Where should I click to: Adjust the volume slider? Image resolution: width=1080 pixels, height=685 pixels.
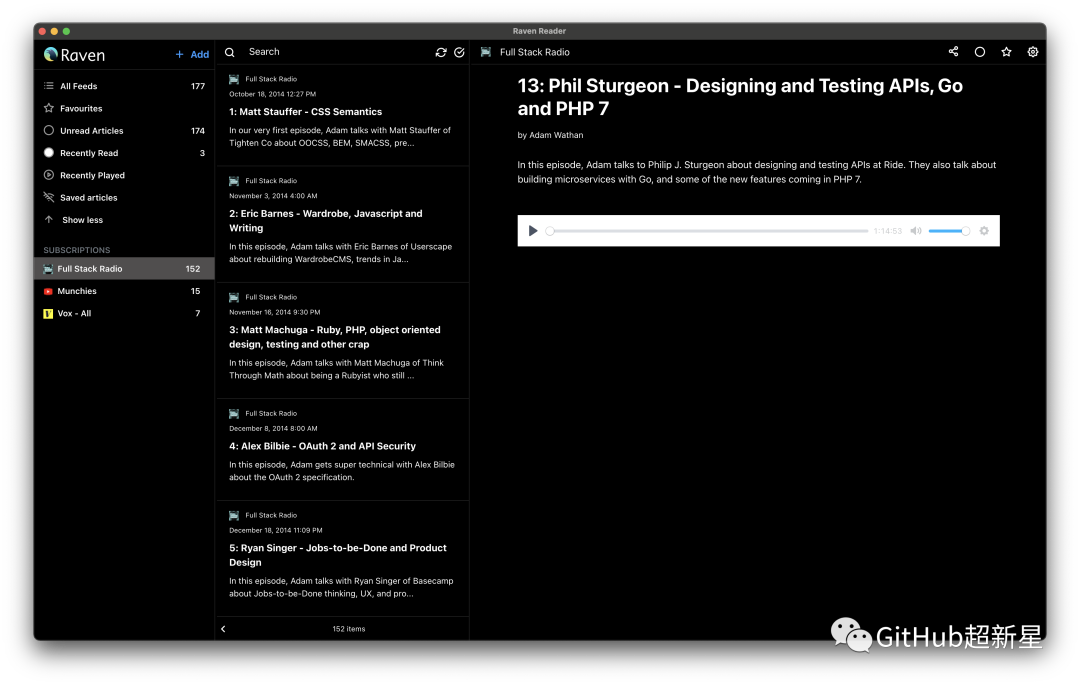point(949,231)
